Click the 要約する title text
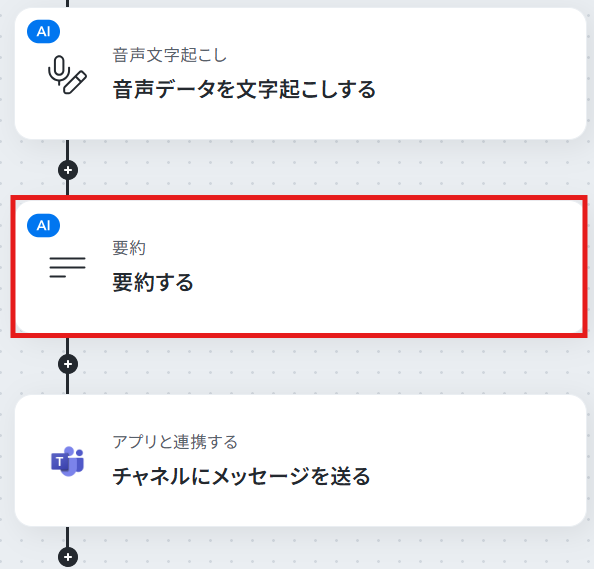594x569 pixels. pos(153,283)
